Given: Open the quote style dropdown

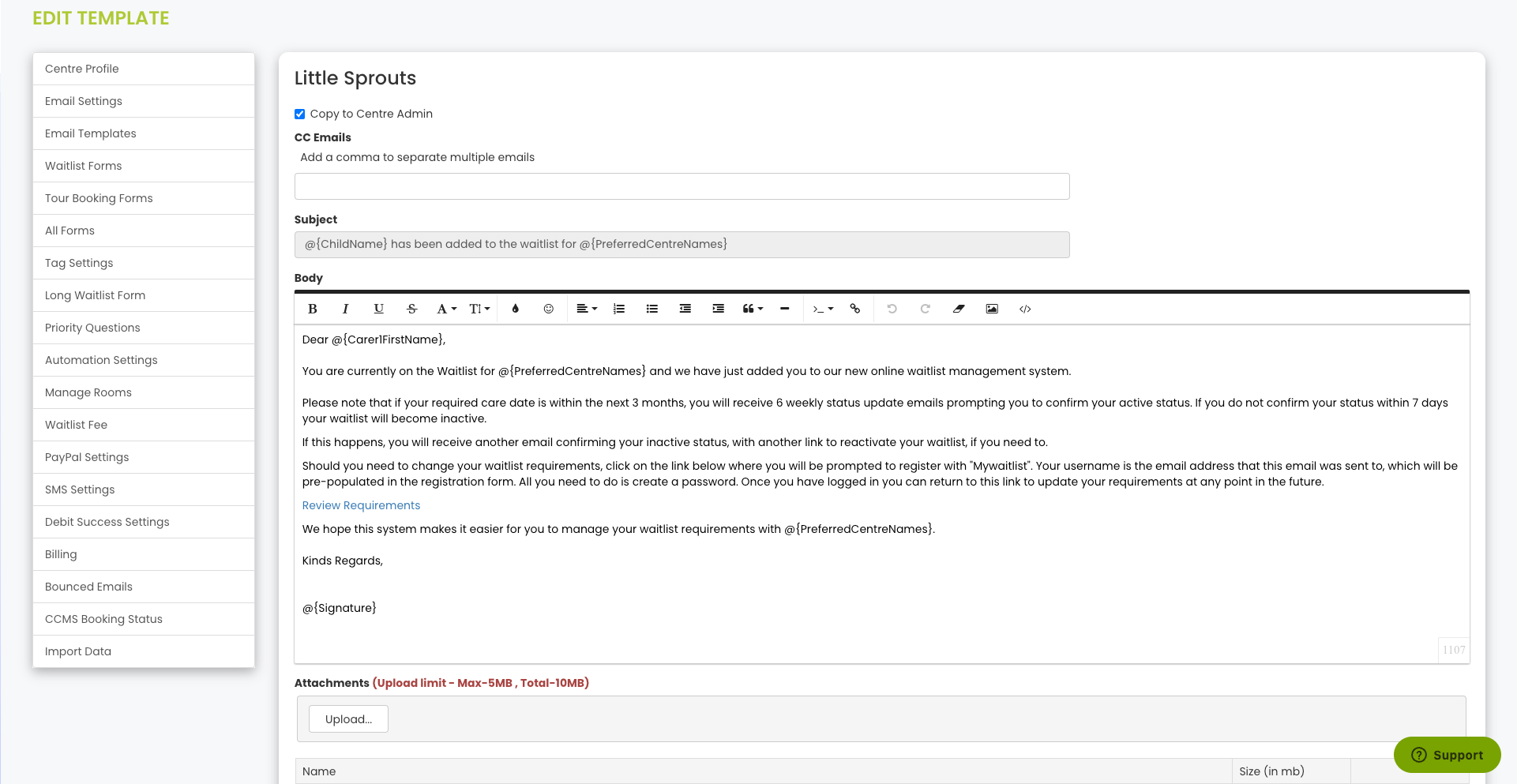Looking at the screenshot, I should coord(753,309).
